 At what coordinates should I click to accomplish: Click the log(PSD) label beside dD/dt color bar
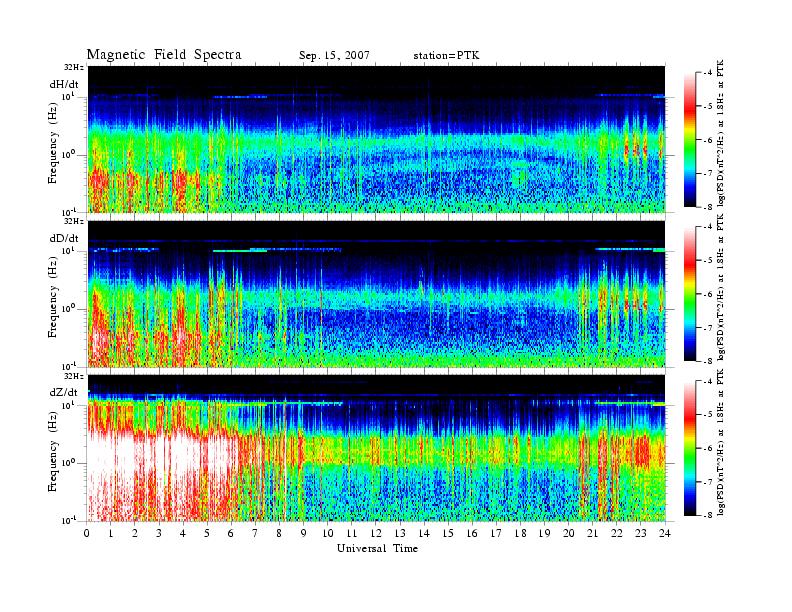point(721,287)
